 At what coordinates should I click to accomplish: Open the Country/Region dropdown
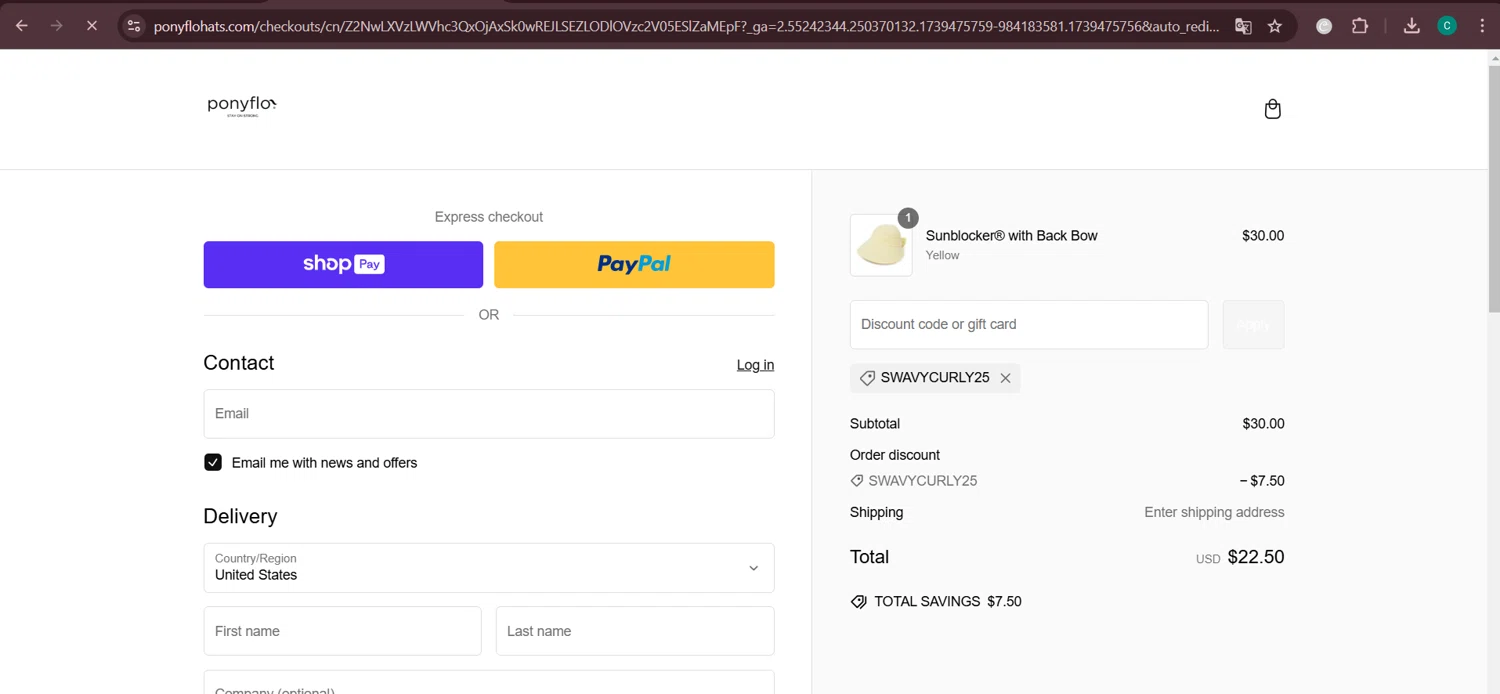(489, 568)
